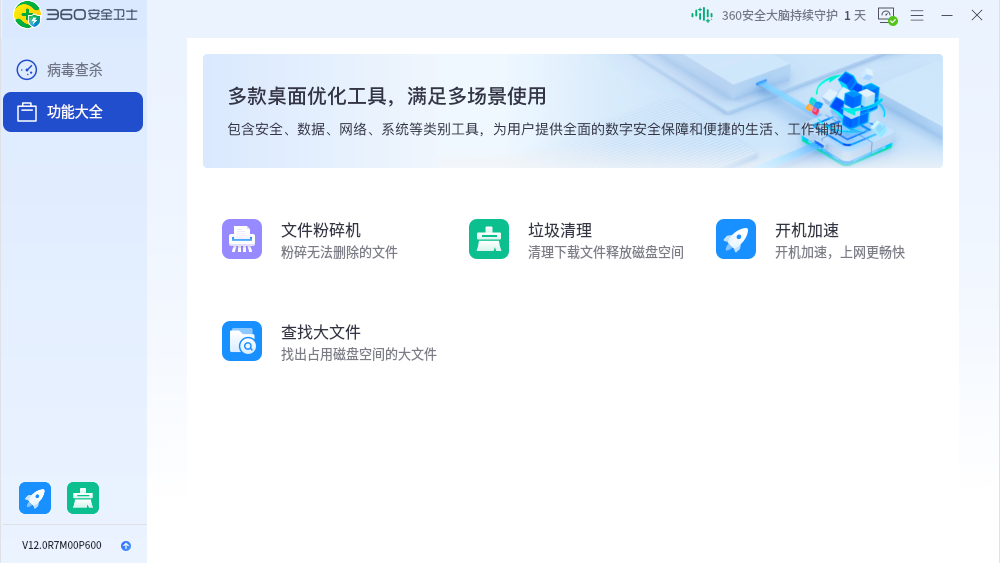Click the 360安全大脑 sound wave icon
Viewport: 1000px width, 563px height.
click(702, 15)
